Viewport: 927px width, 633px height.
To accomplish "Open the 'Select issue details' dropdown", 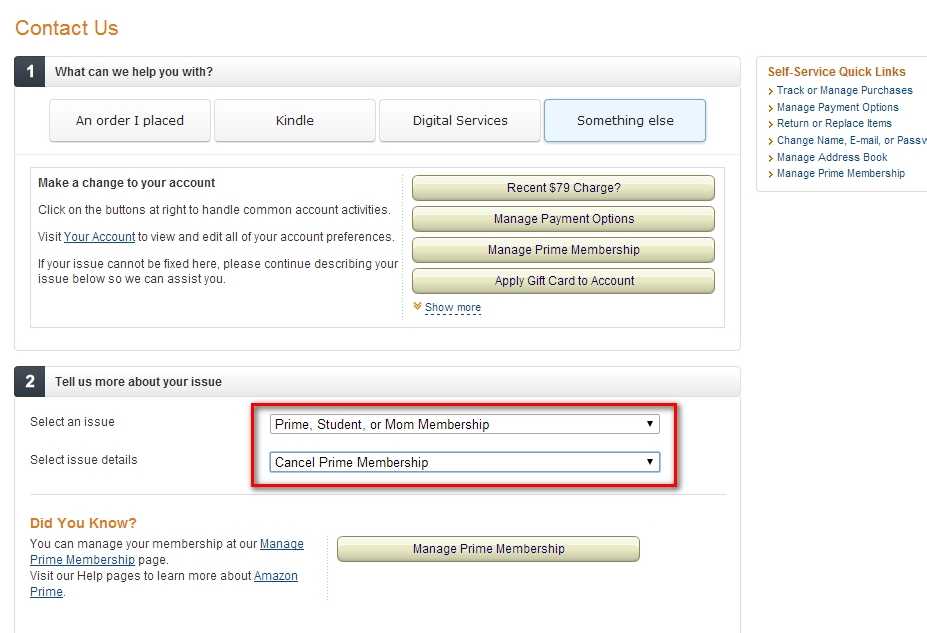I will [x=465, y=462].
